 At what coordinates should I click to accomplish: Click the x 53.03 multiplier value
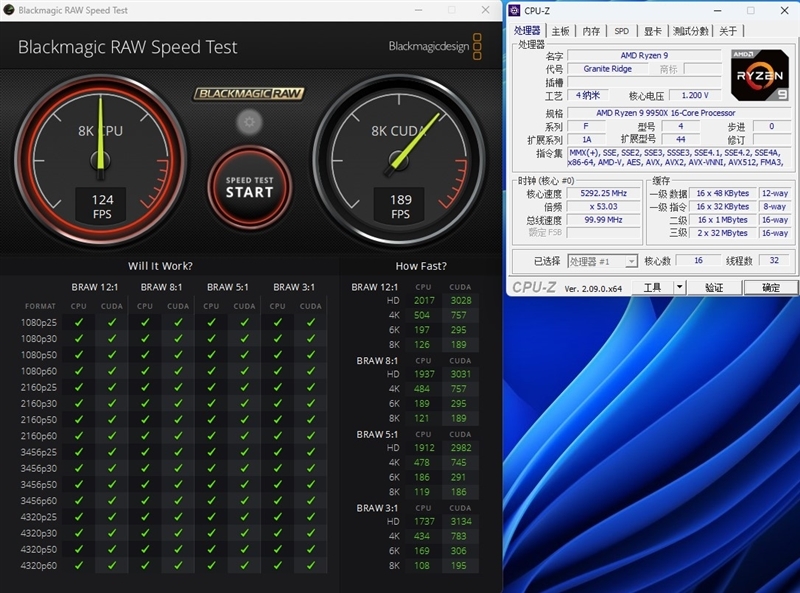604,206
